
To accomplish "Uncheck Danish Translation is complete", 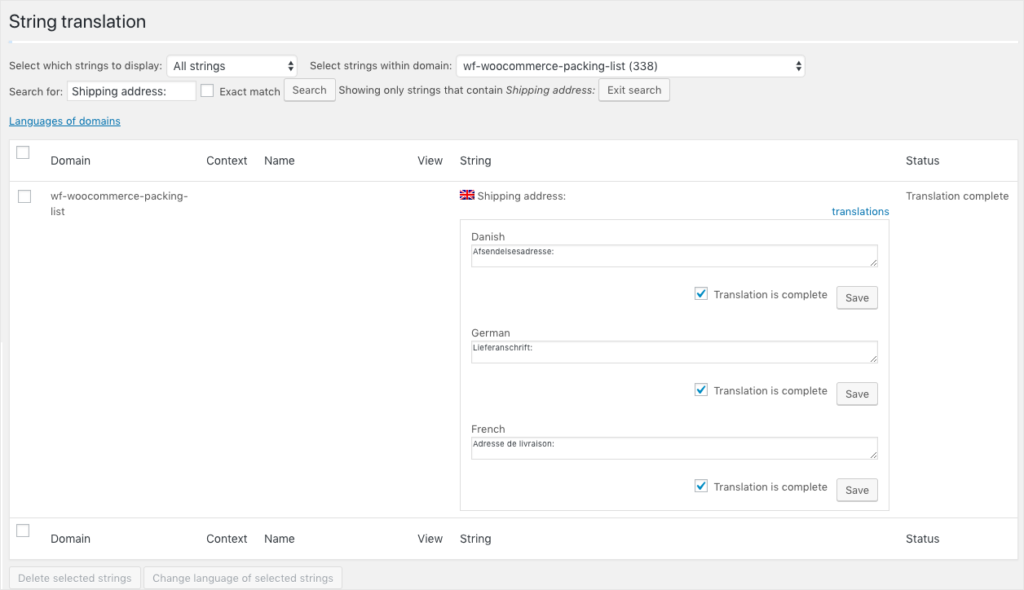I will 701,295.
